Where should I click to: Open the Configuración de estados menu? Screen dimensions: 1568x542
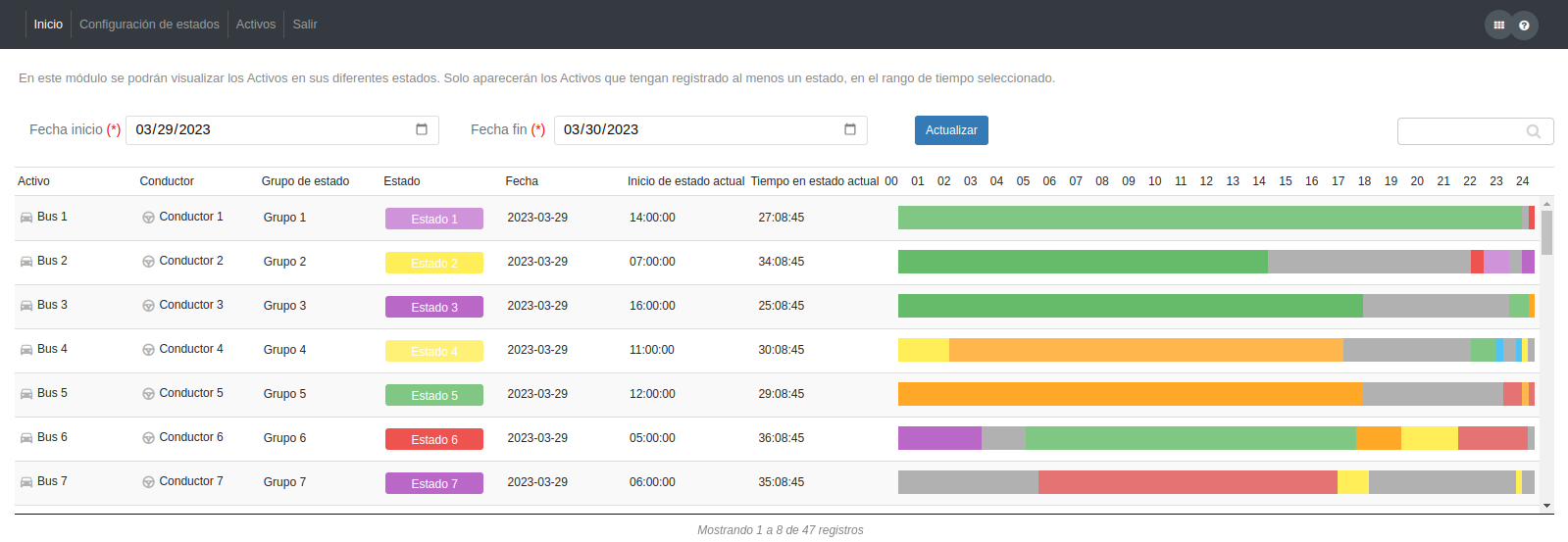pyautogui.click(x=149, y=25)
